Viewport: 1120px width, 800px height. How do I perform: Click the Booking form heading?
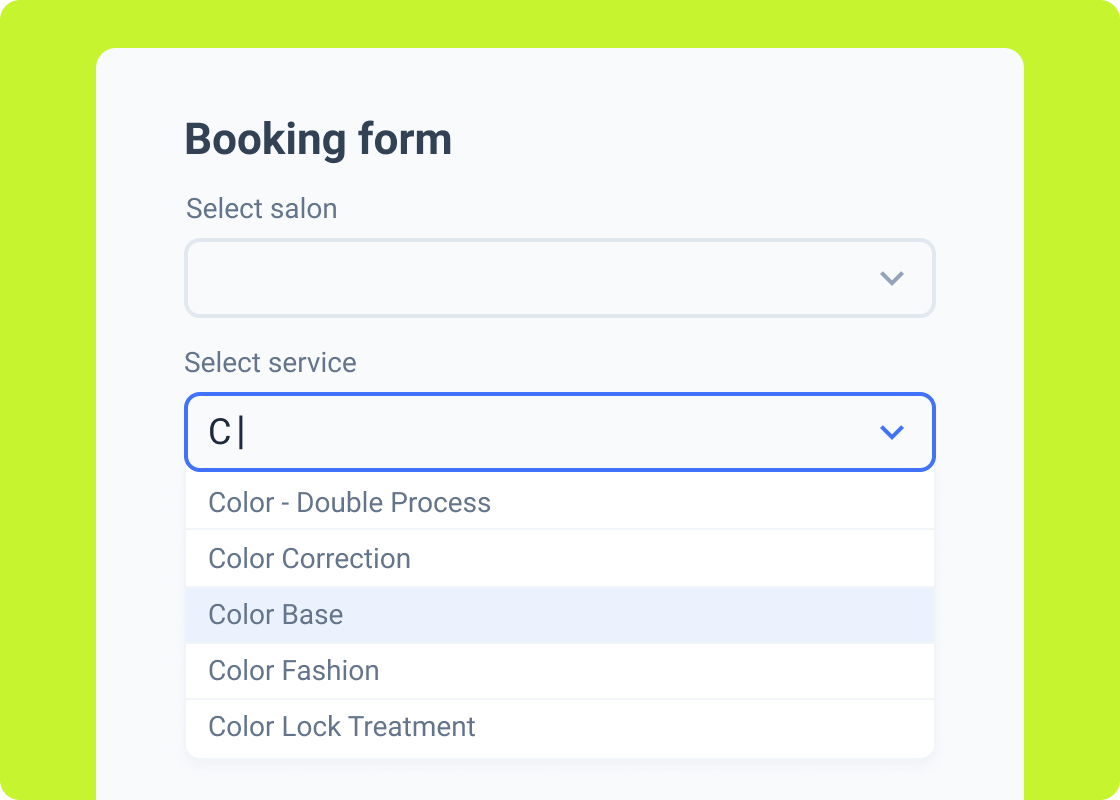click(318, 138)
